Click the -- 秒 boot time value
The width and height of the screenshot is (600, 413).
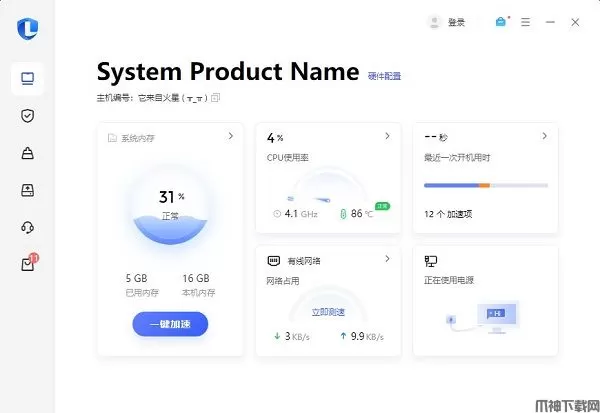pyautogui.click(x=436, y=137)
